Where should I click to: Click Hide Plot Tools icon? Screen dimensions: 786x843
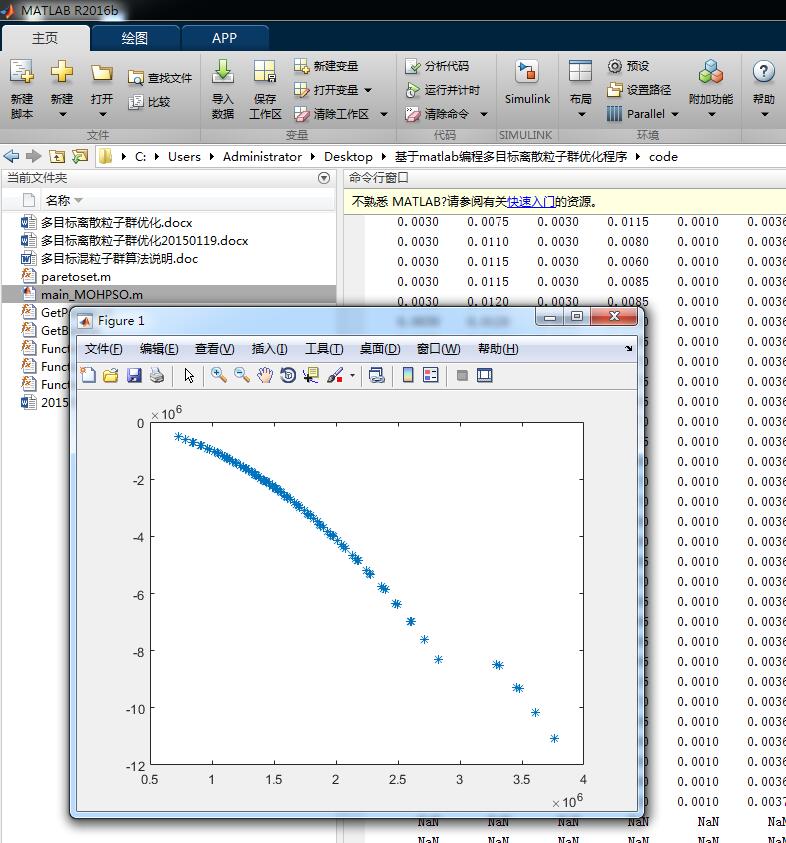point(462,375)
